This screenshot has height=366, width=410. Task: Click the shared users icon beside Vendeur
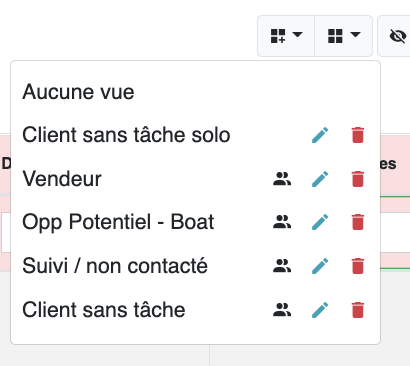coord(282,179)
